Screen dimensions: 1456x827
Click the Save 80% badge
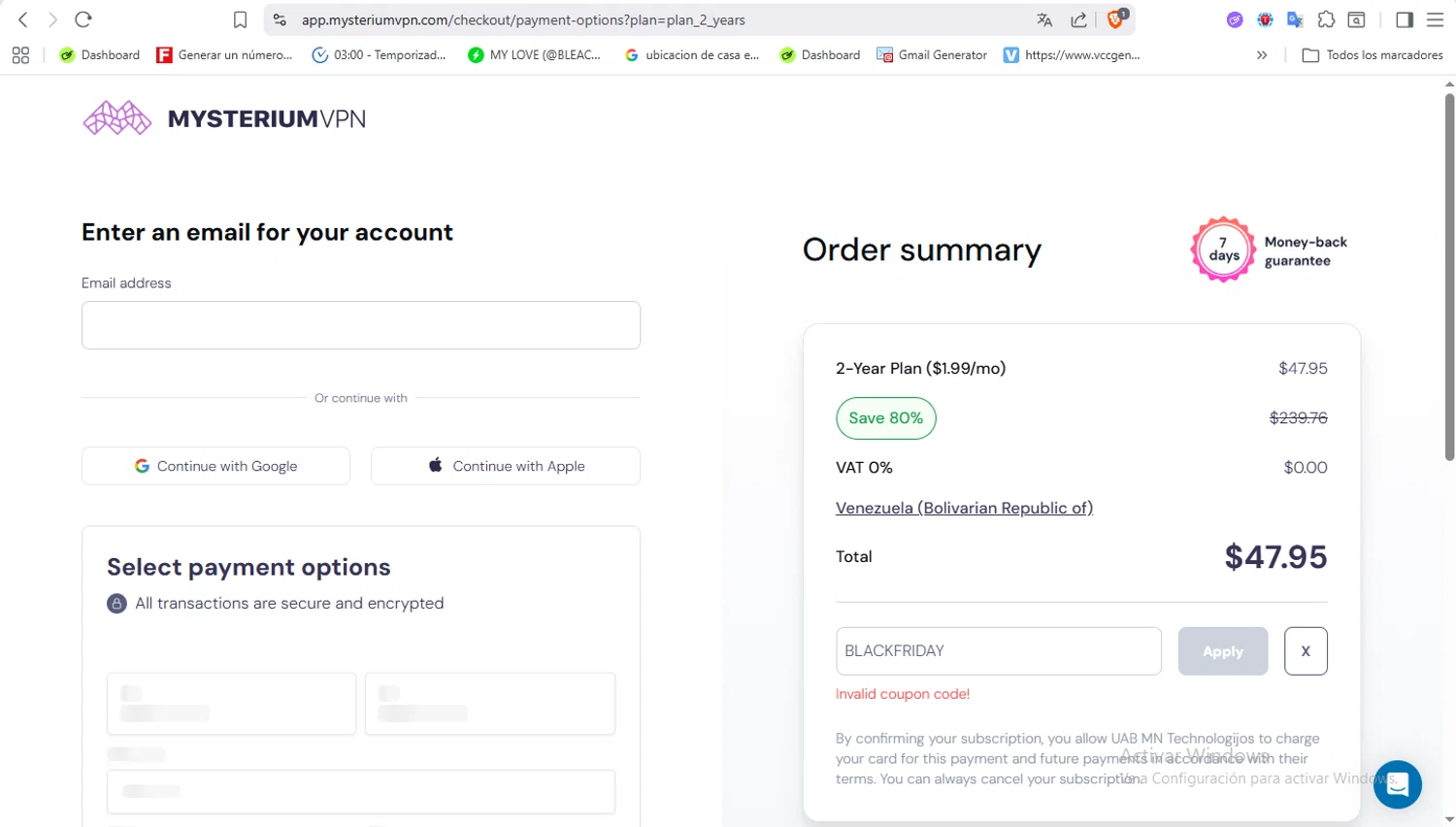coord(886,418)
